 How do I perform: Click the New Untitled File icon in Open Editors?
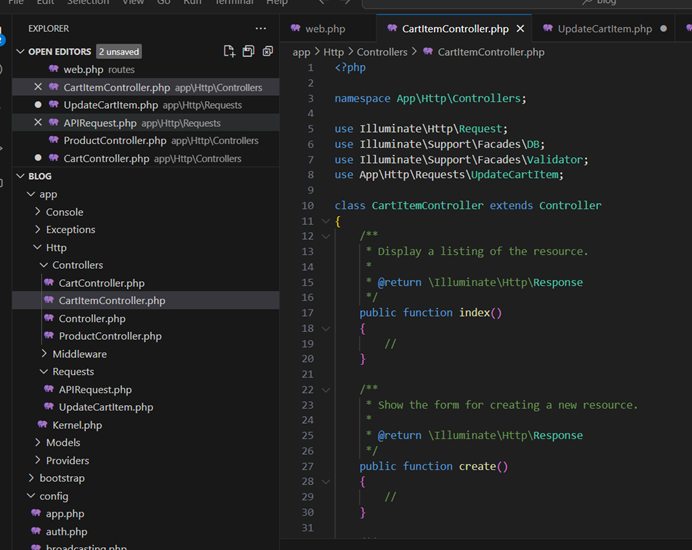click(230, 51)
